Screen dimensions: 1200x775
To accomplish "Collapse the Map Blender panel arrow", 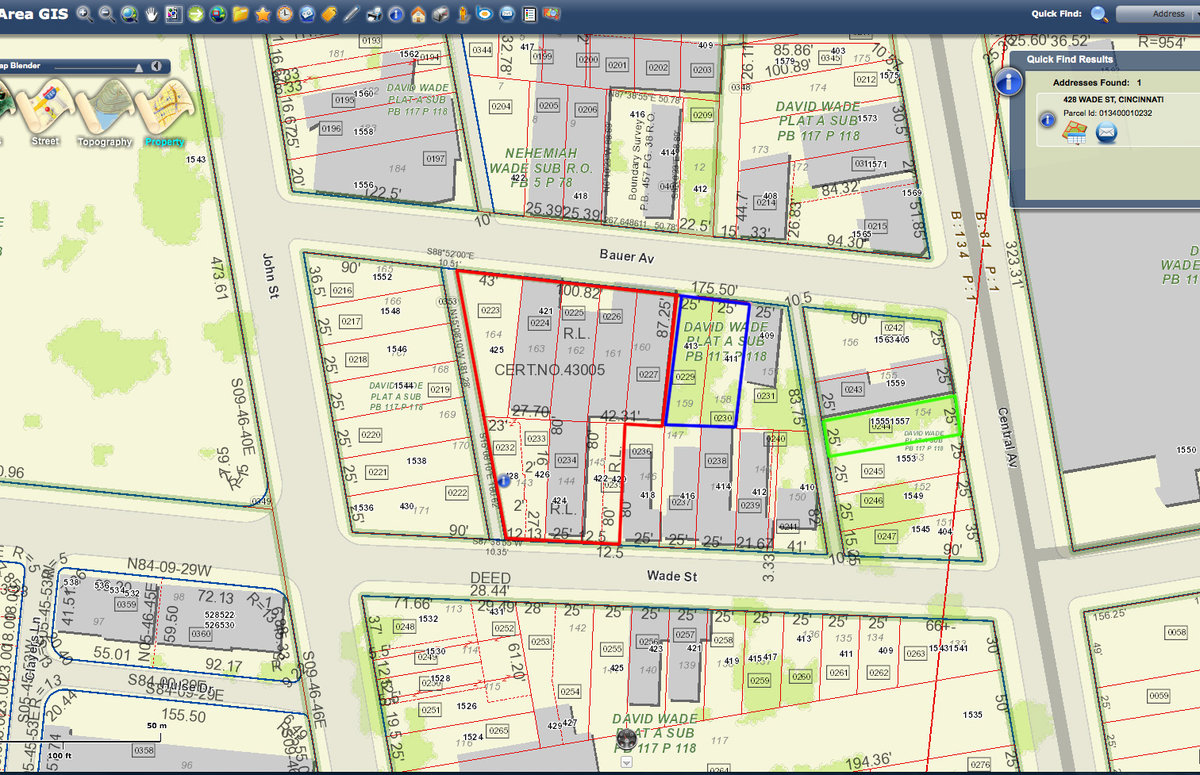I will click(157, 66).
